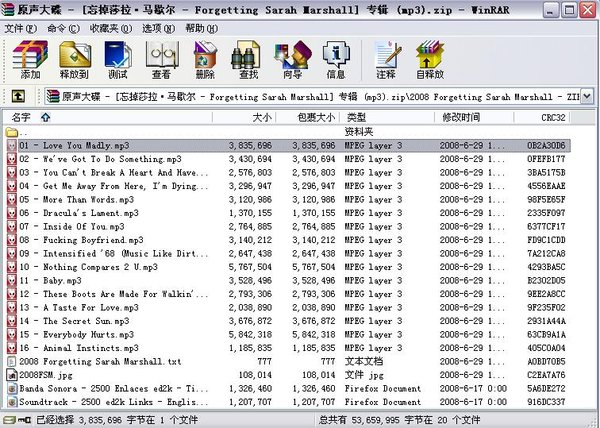Image resolution: width=600 pixels, height=428 pixels.
Task: Click the 查找 (Find) binoculars icon
Action: 248,54
